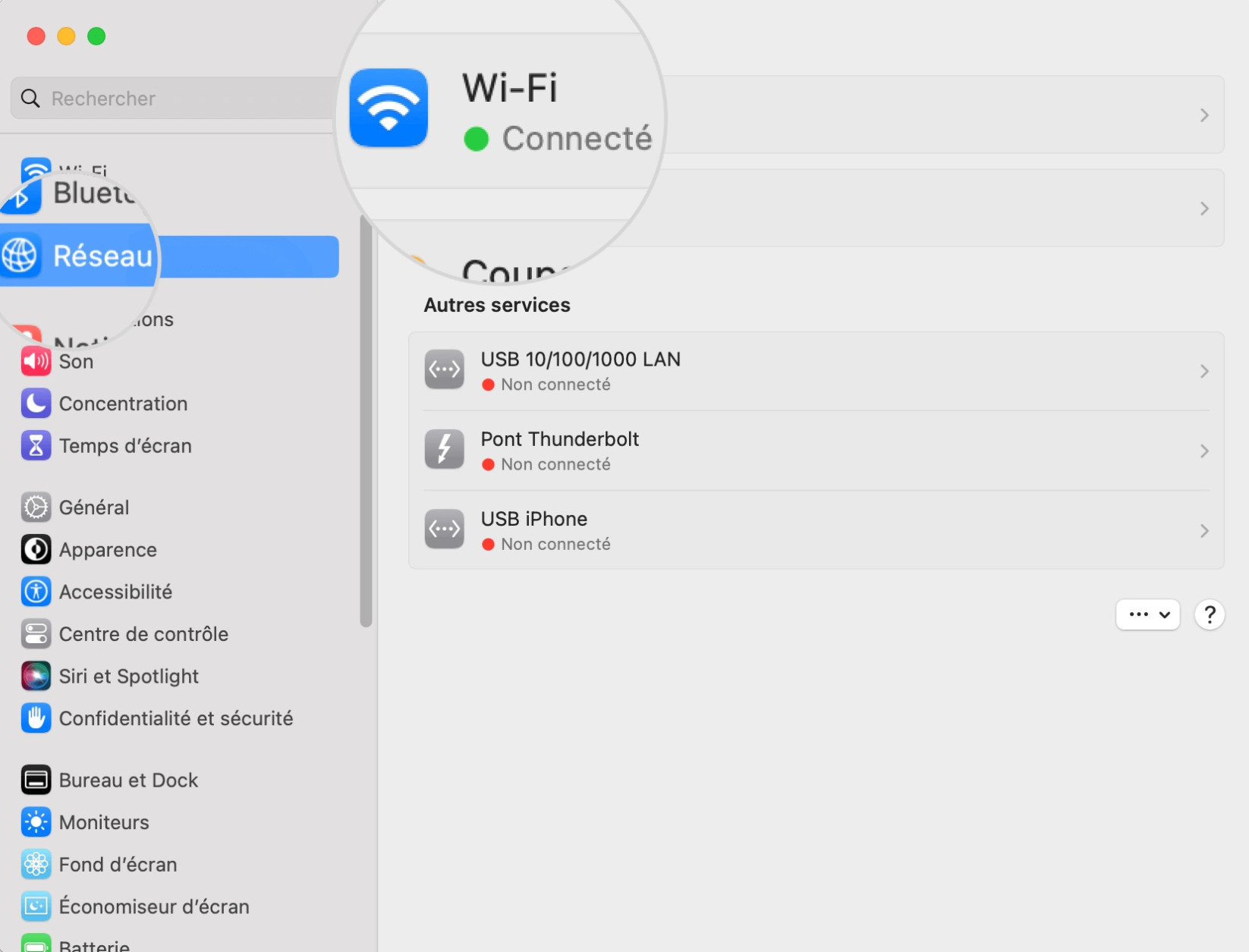Open the Son settings pane
The image size is (1249, 952).
point(181,361)
